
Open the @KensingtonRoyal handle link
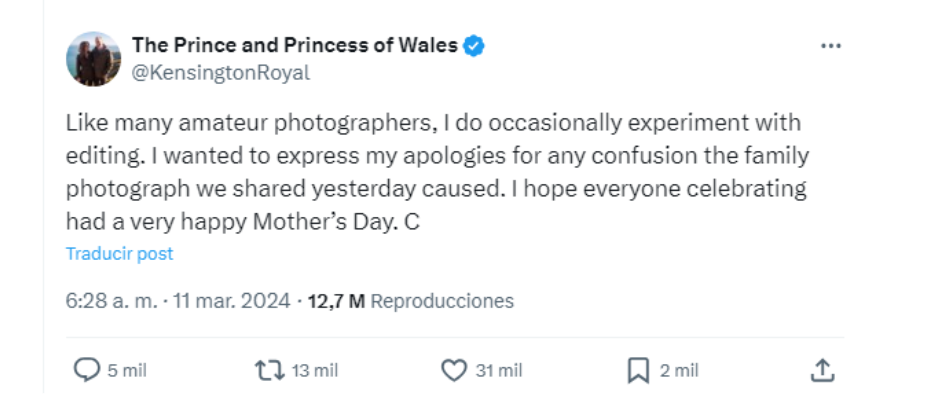221,72
